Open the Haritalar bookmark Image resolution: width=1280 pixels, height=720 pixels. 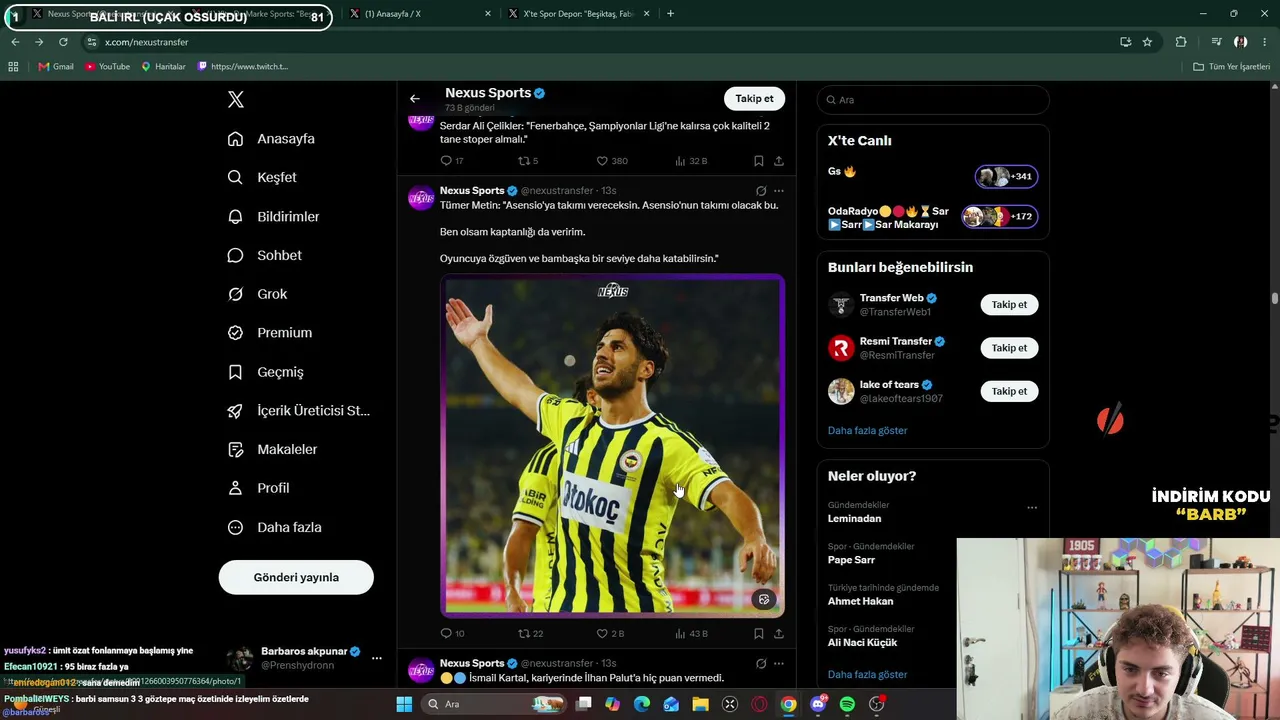click(163, 67)
